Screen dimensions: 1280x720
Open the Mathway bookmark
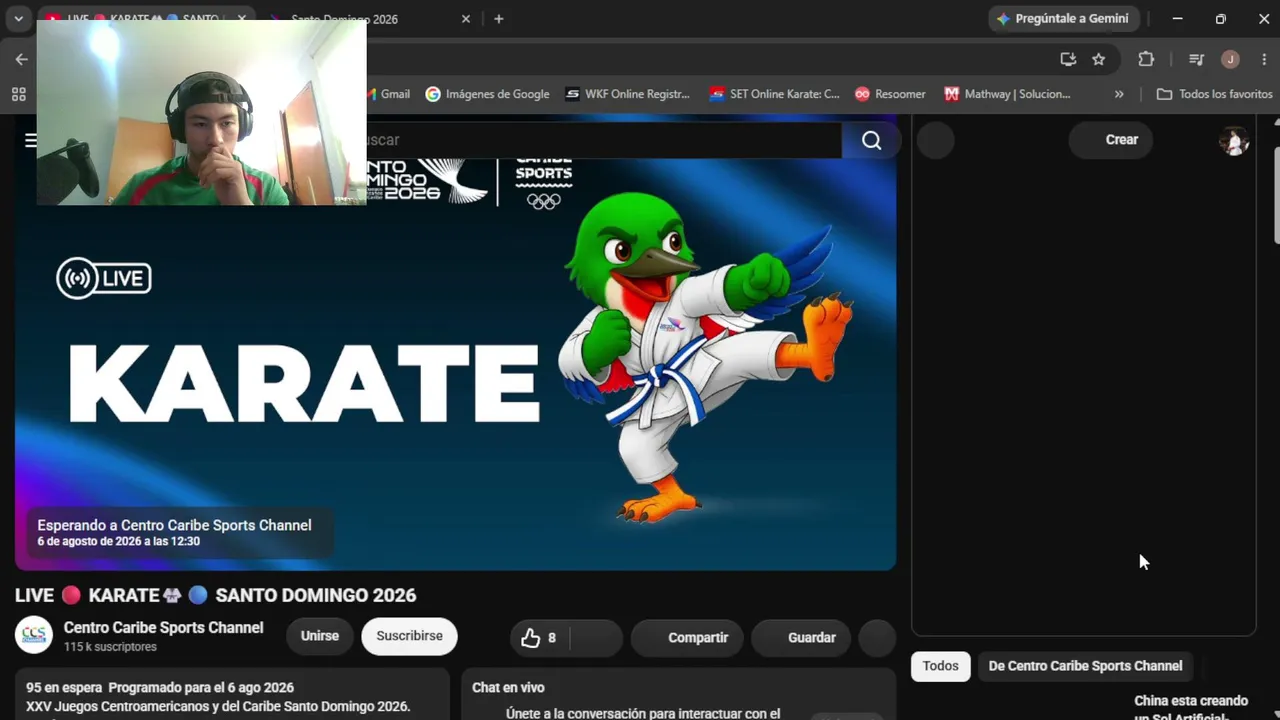(1007, 94)
